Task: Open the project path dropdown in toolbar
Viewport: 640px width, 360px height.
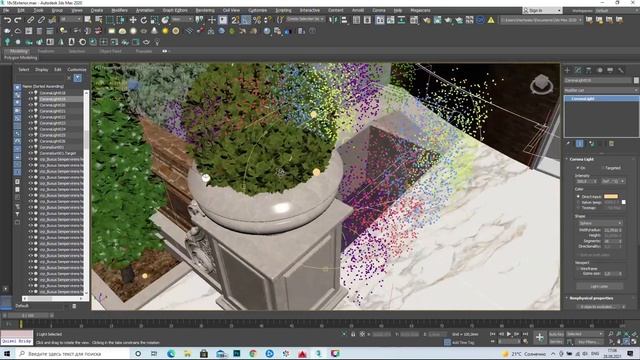Action: click(x=542, y=20)
